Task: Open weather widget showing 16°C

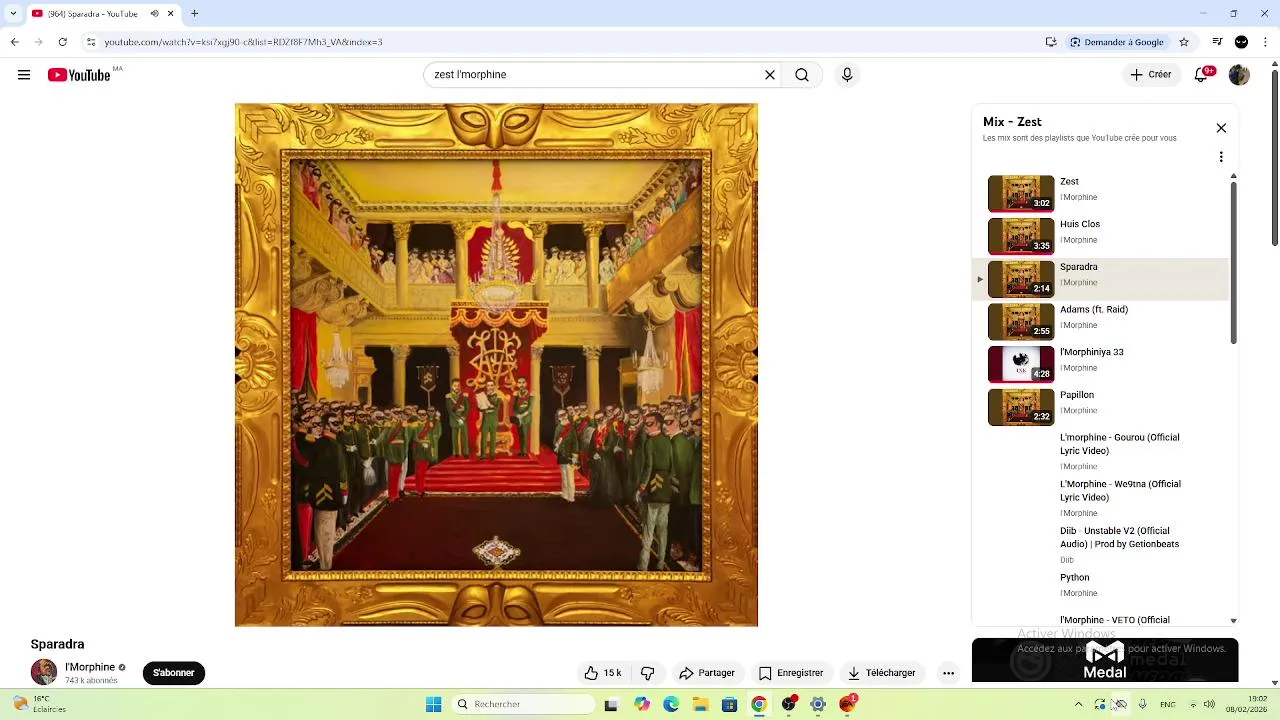Action: (38, 704)
